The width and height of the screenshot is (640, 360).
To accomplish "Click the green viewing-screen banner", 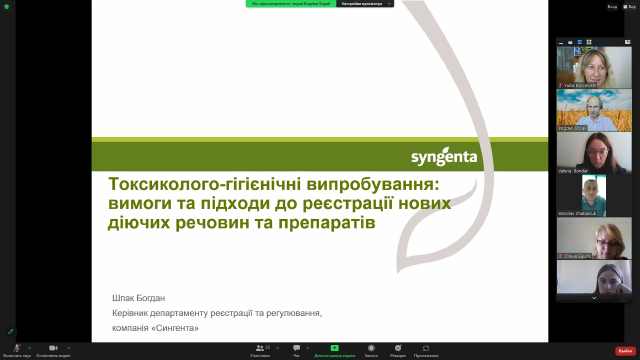I will pyautogui.click(x=291, y=4).
